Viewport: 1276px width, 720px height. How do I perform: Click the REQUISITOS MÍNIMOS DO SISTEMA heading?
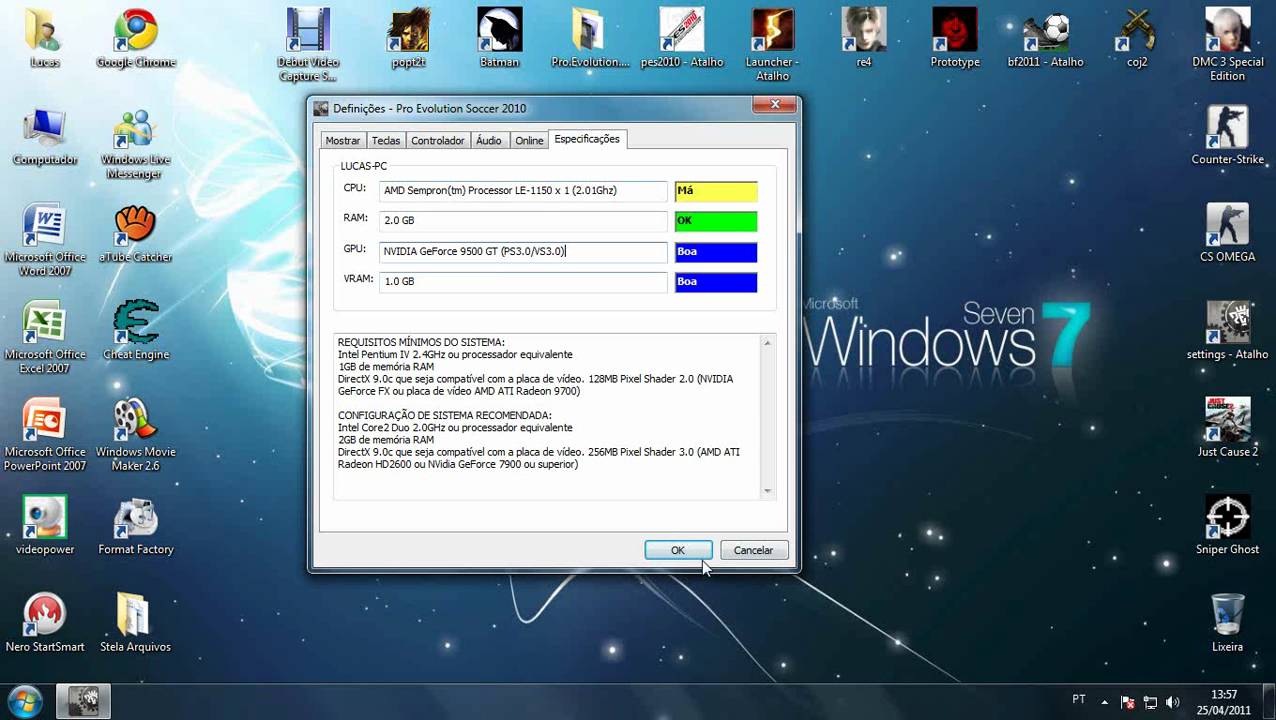(x=421, y=342)
